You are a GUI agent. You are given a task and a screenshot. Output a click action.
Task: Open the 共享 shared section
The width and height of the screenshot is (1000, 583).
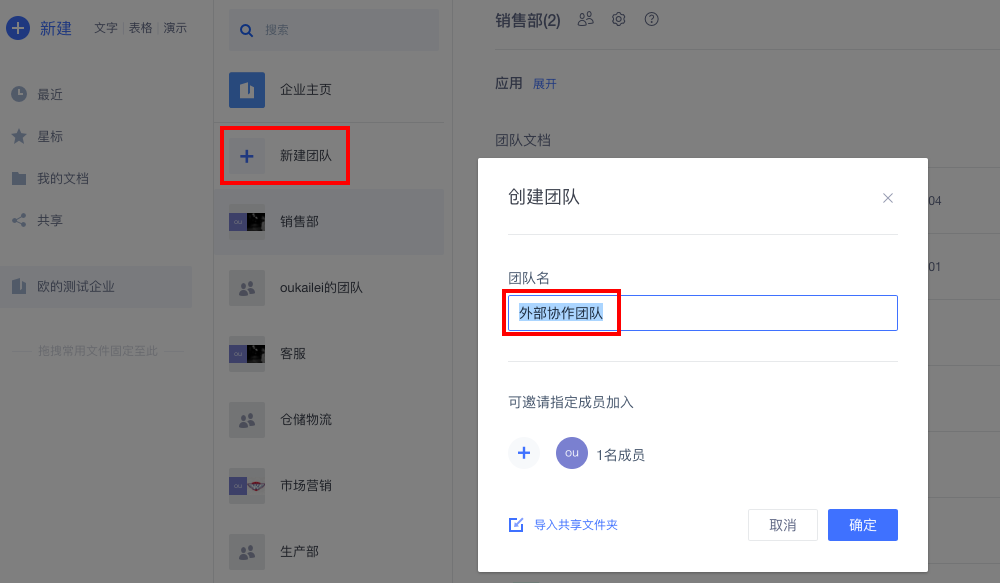point(50,221)
